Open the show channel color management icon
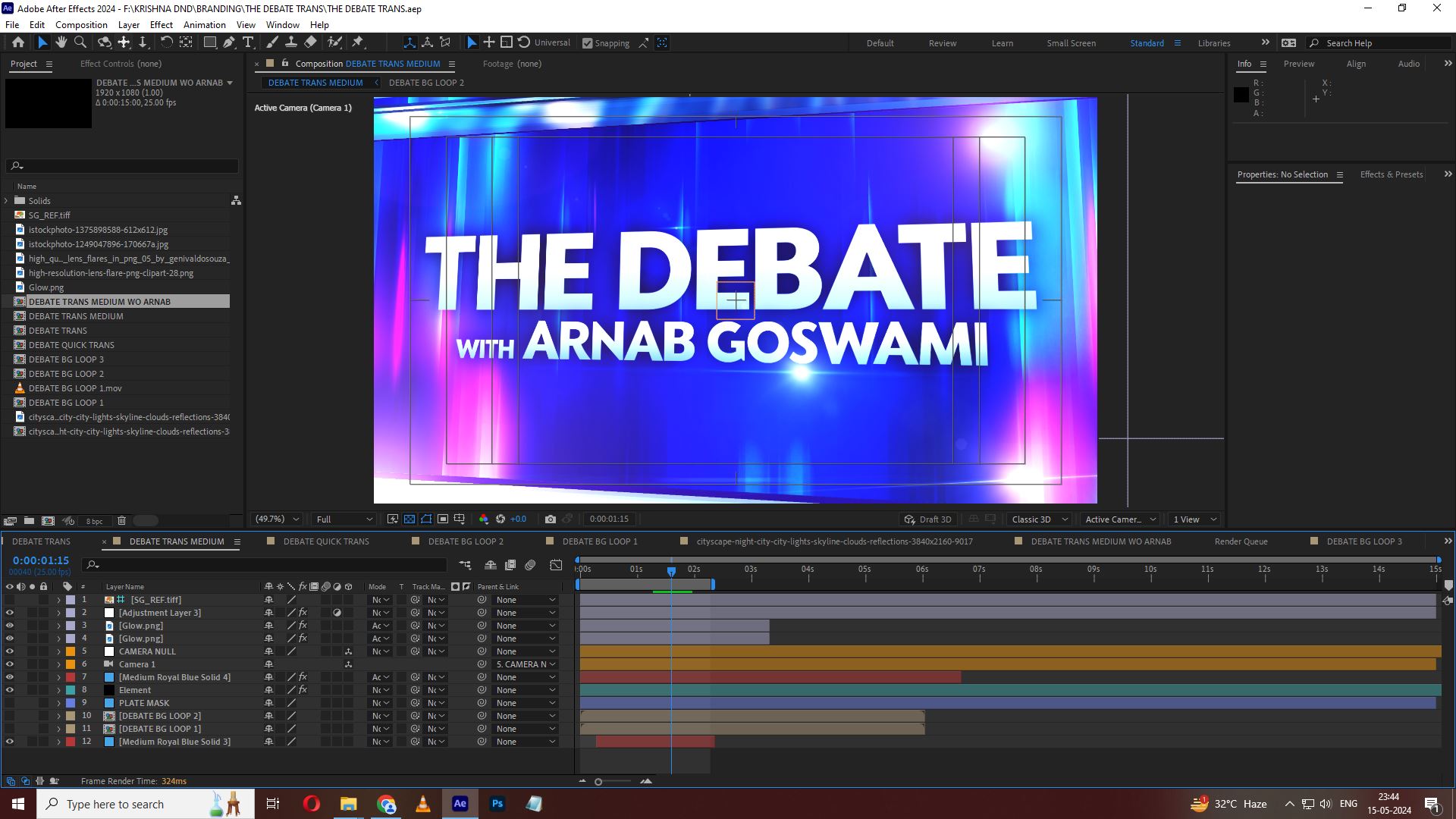The image size is (1456, 819). coord(484,519)
